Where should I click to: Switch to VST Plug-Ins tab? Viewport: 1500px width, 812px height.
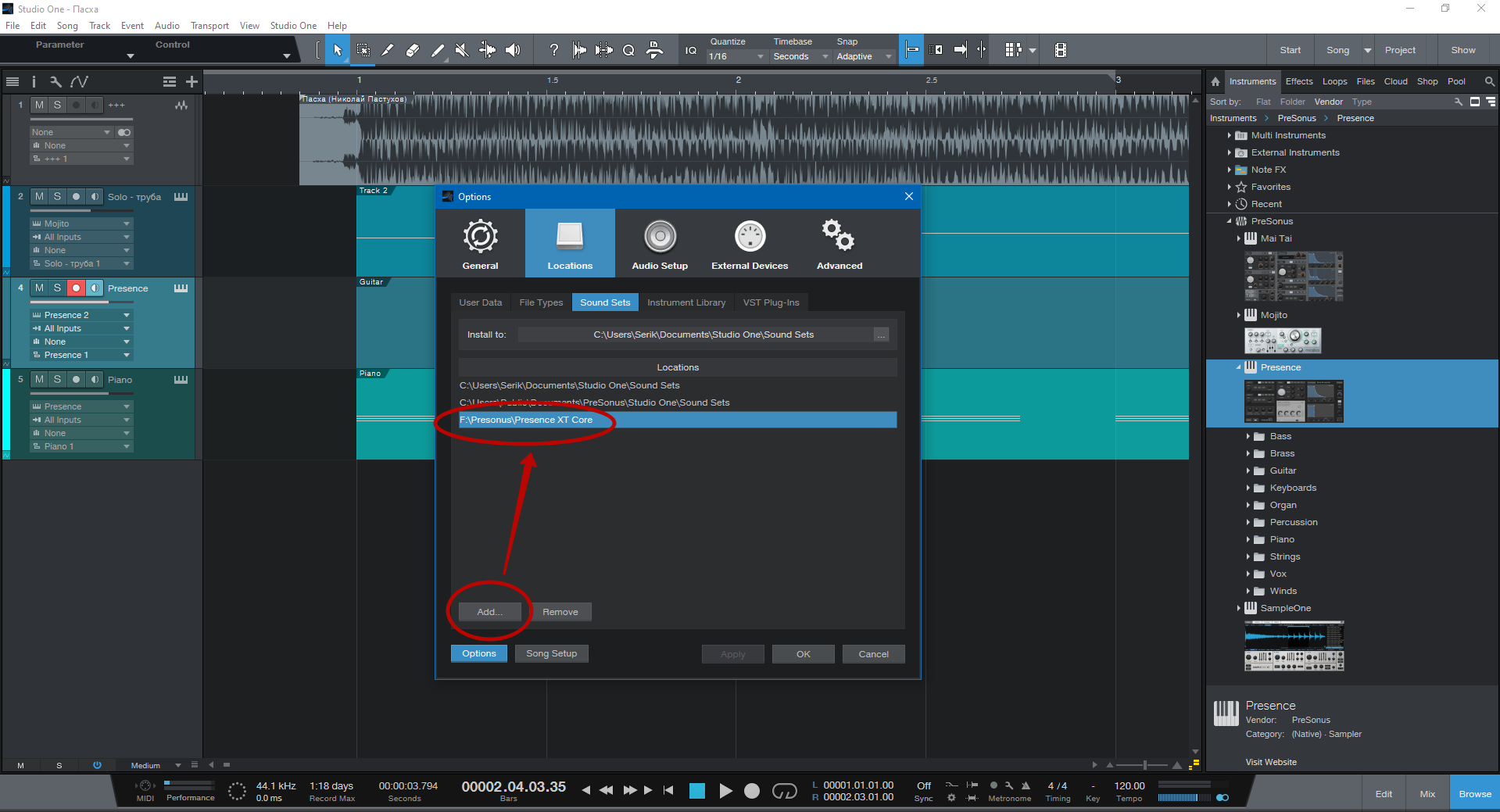tap(771, 302)
